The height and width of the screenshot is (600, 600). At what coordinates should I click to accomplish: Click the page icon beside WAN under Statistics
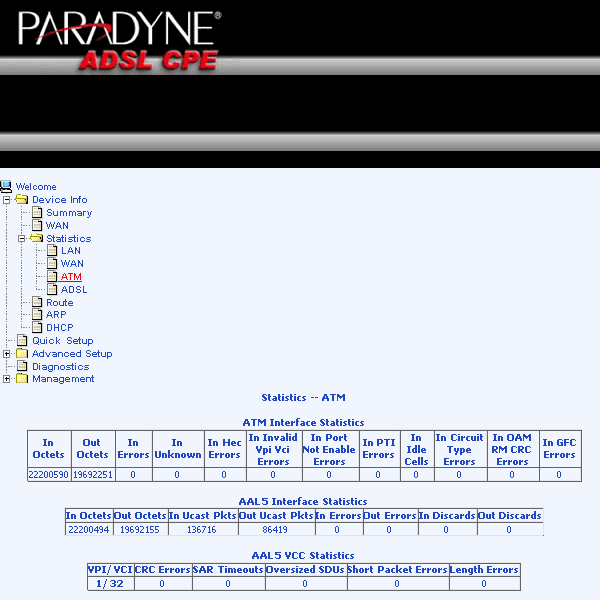tap(52, 264)
